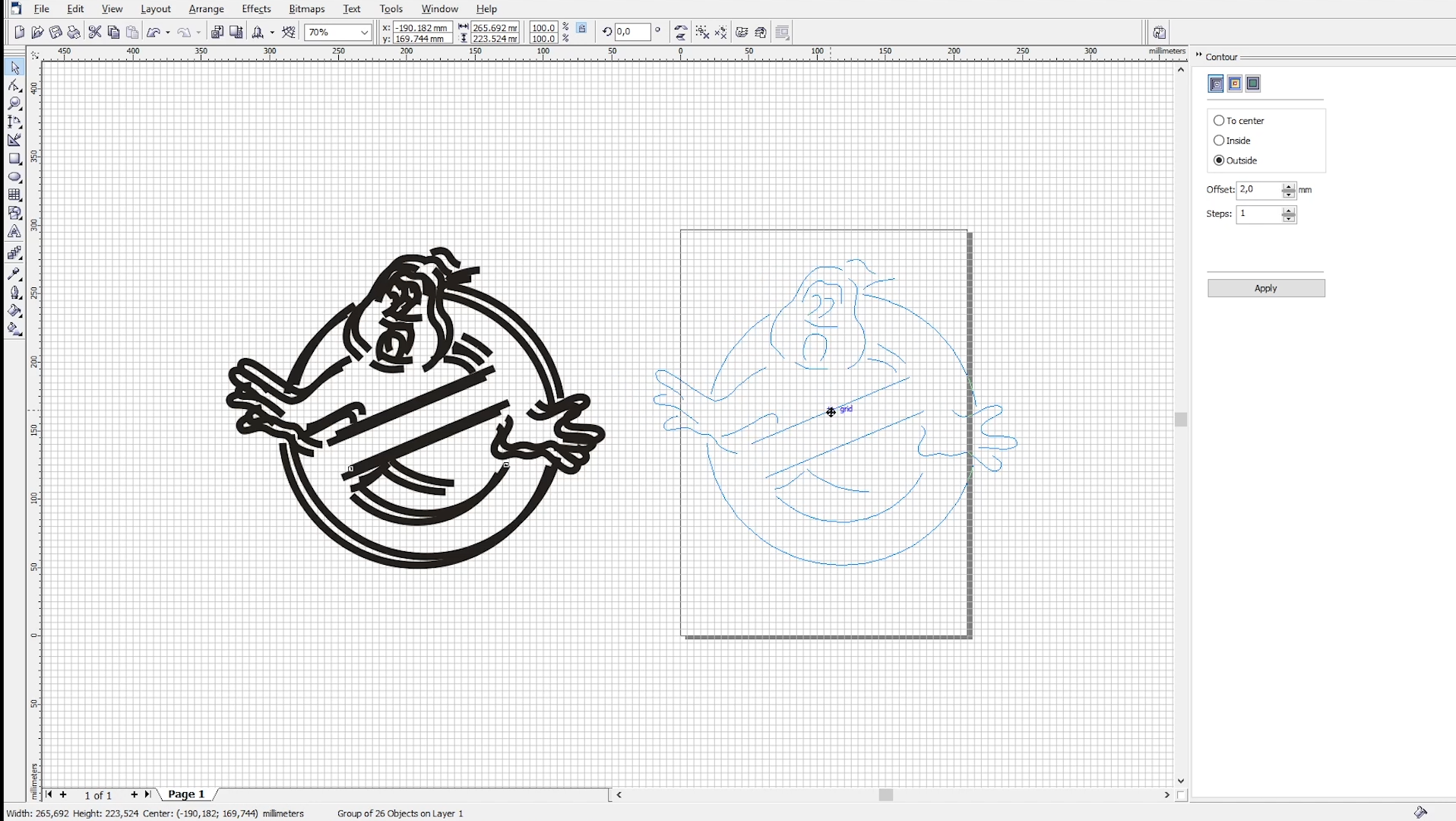The height and width of the screenshot is (821, 1456).
Task: Click the Mirror buttons icon
Action: [x=681, y=32]
